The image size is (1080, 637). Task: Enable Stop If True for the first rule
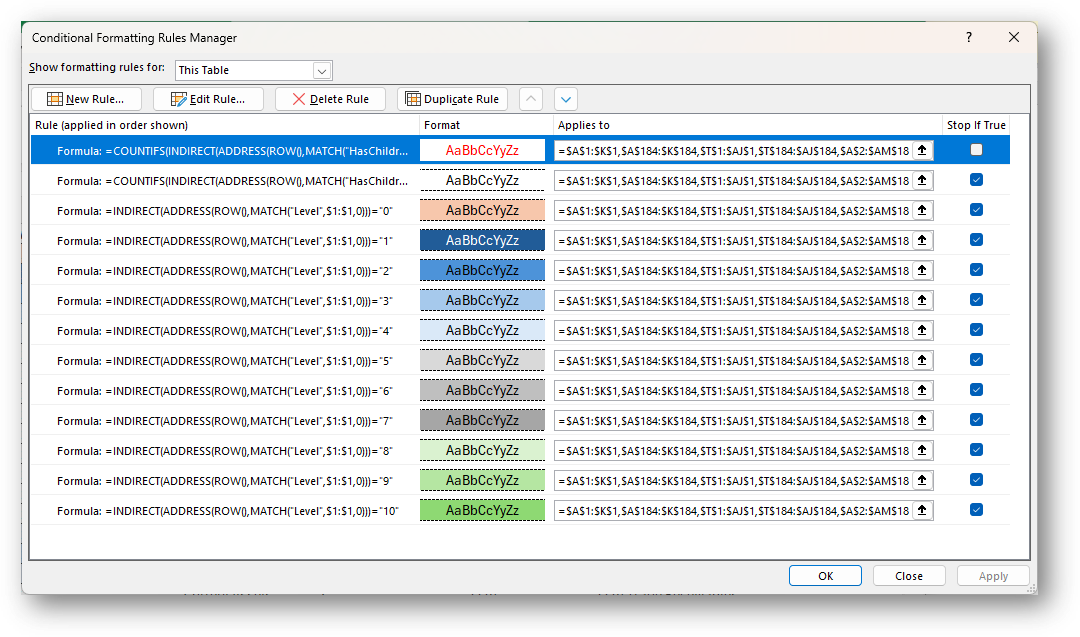coord(976,148)
